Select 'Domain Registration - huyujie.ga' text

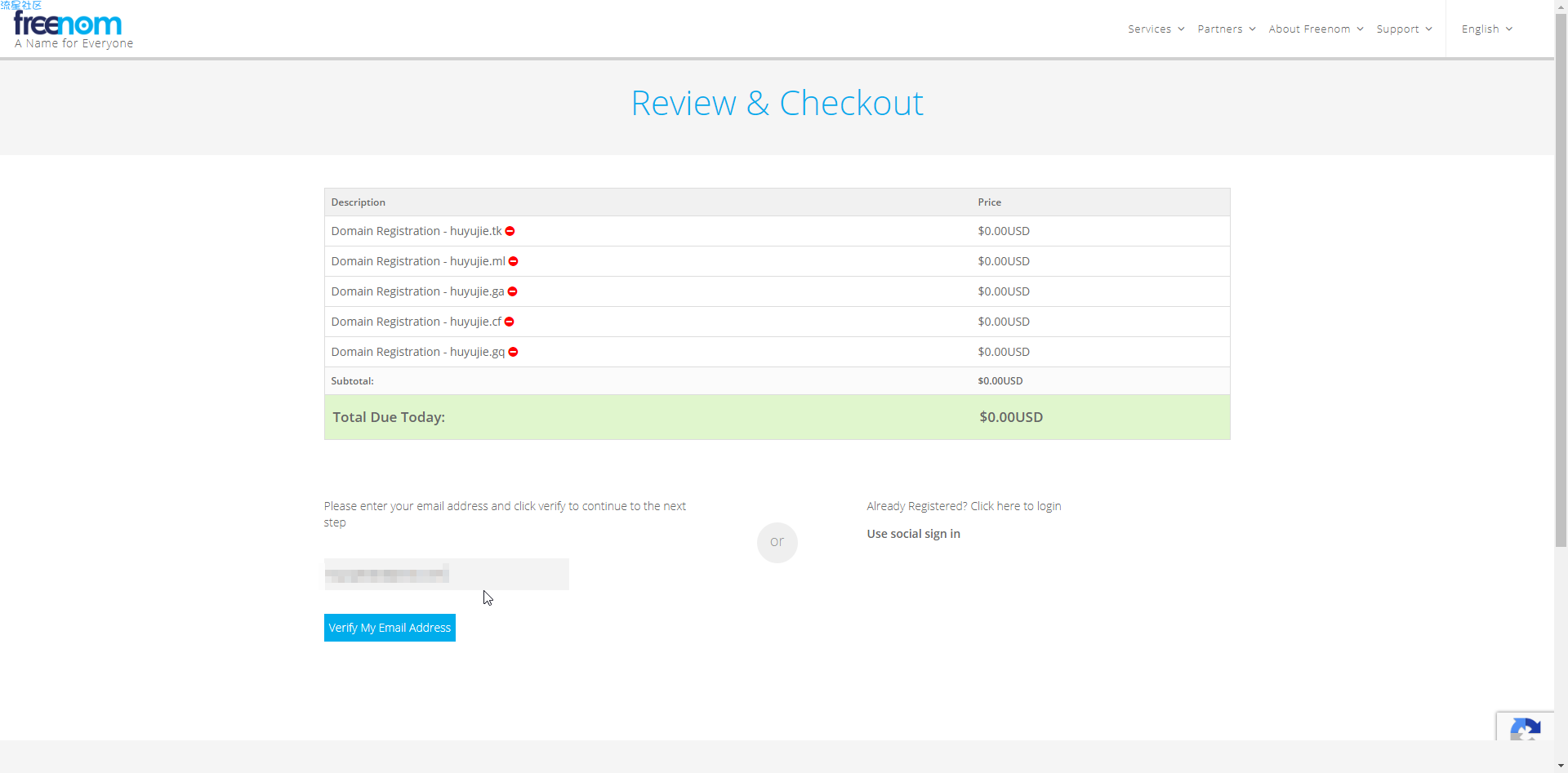pyautogui.click(x=417, y=291)
